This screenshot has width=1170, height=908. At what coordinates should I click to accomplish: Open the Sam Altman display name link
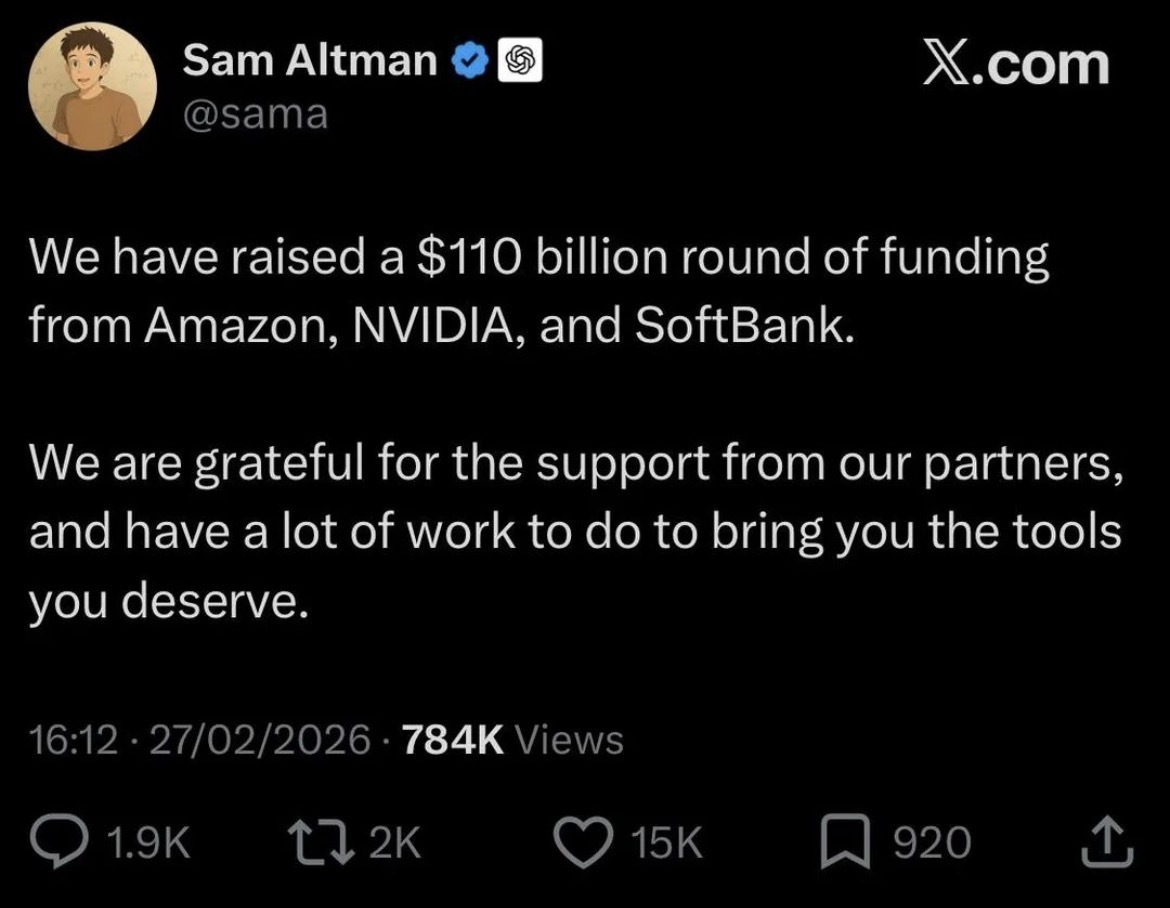[x=310, y=63]
